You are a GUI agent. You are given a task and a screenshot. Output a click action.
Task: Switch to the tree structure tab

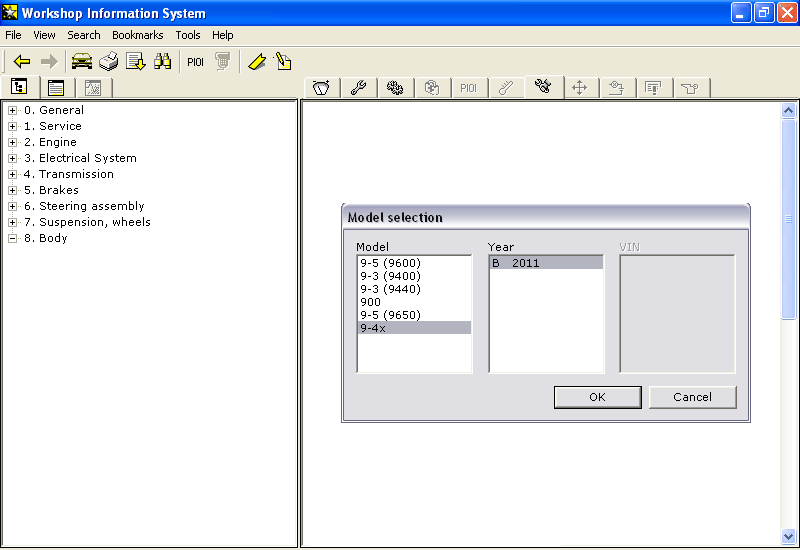coord(19,87)
